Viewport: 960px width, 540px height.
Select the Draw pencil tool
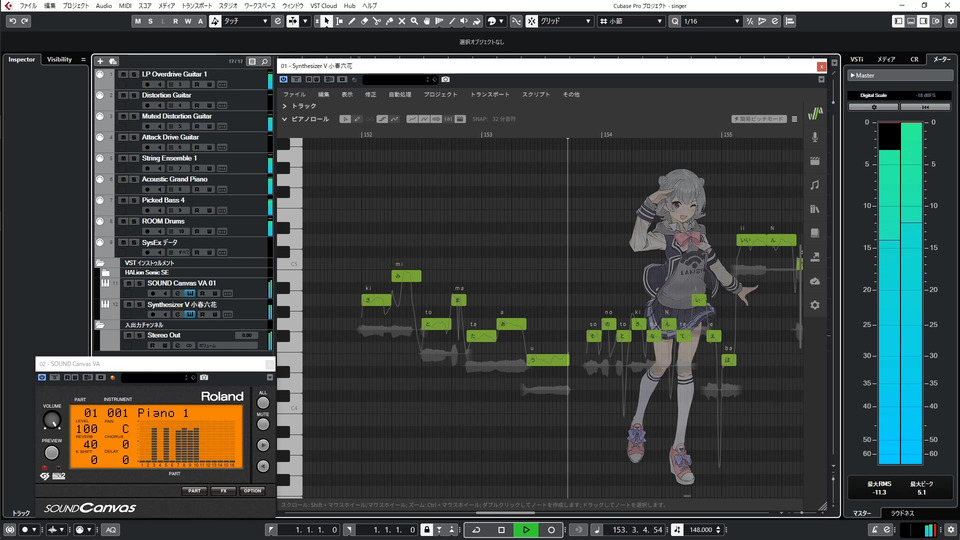pyautogui.click(x=351, y=21)
